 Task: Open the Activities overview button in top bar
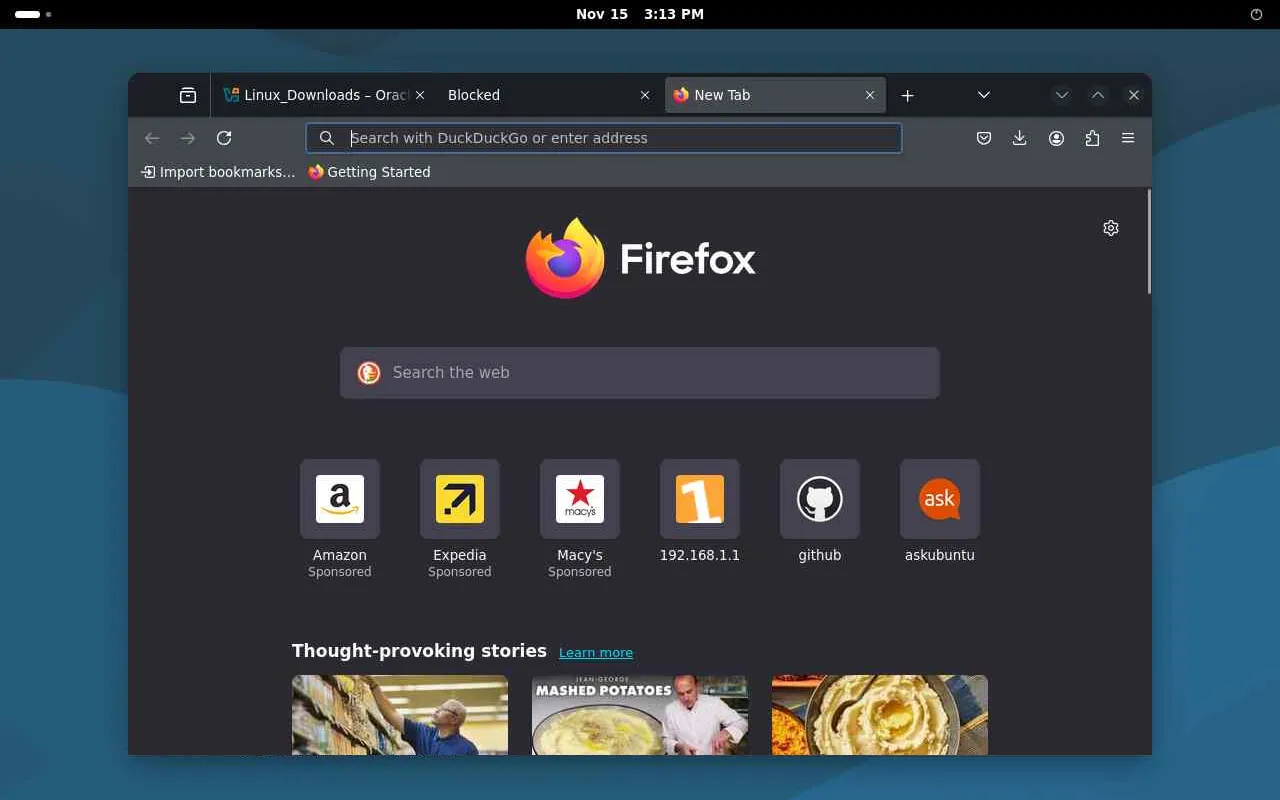coord(33,15)
